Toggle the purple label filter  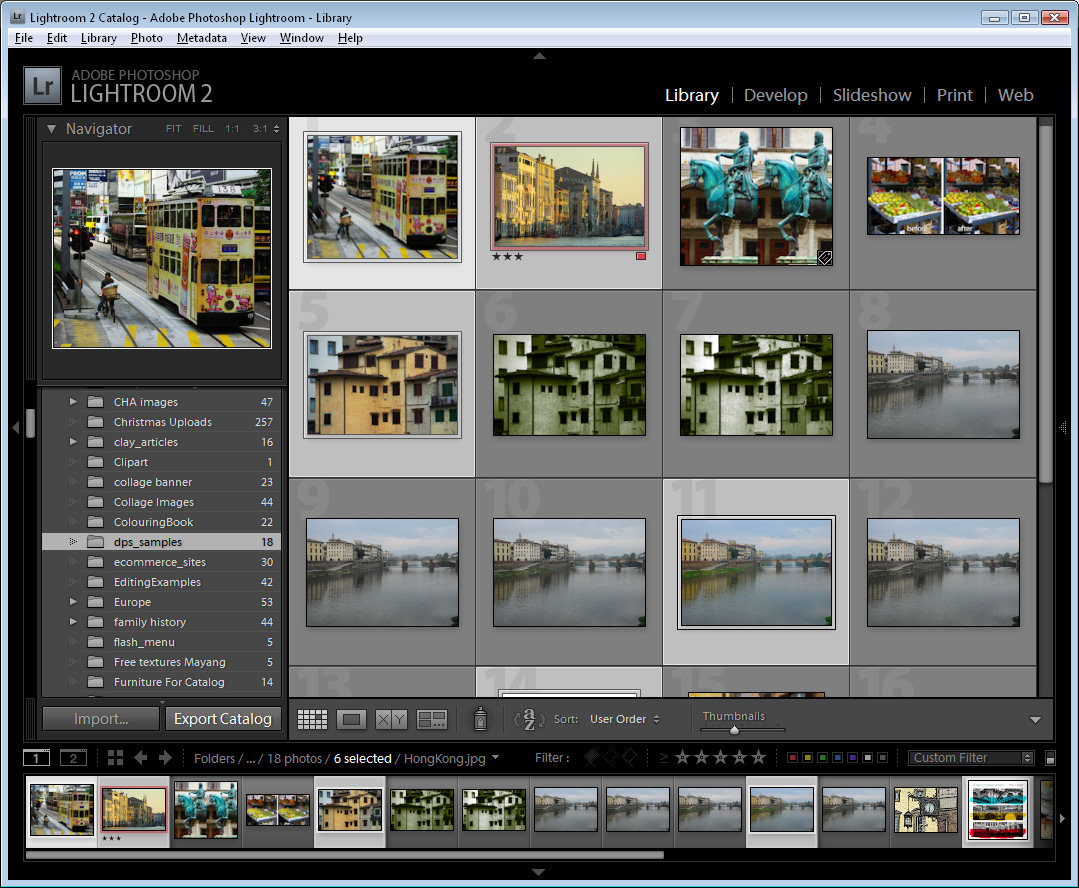pos(853,757)
